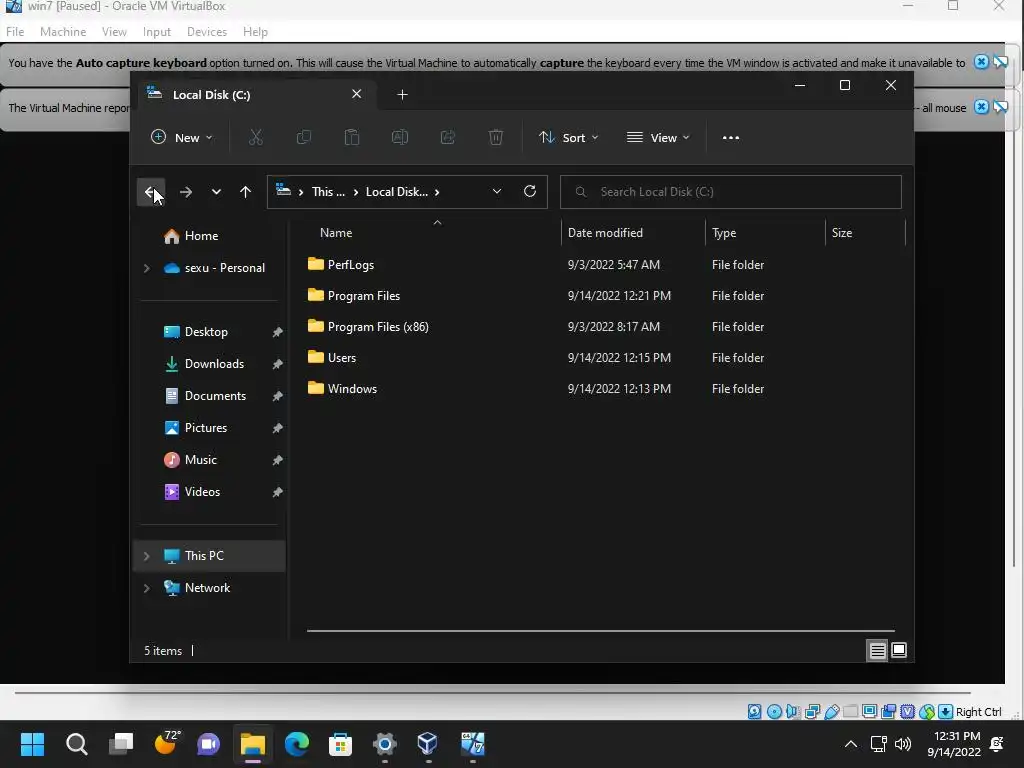The width and height of the screenshot is (1024, 768).
Task: Go forward with the right arrow button
Action: pos(186,192)
